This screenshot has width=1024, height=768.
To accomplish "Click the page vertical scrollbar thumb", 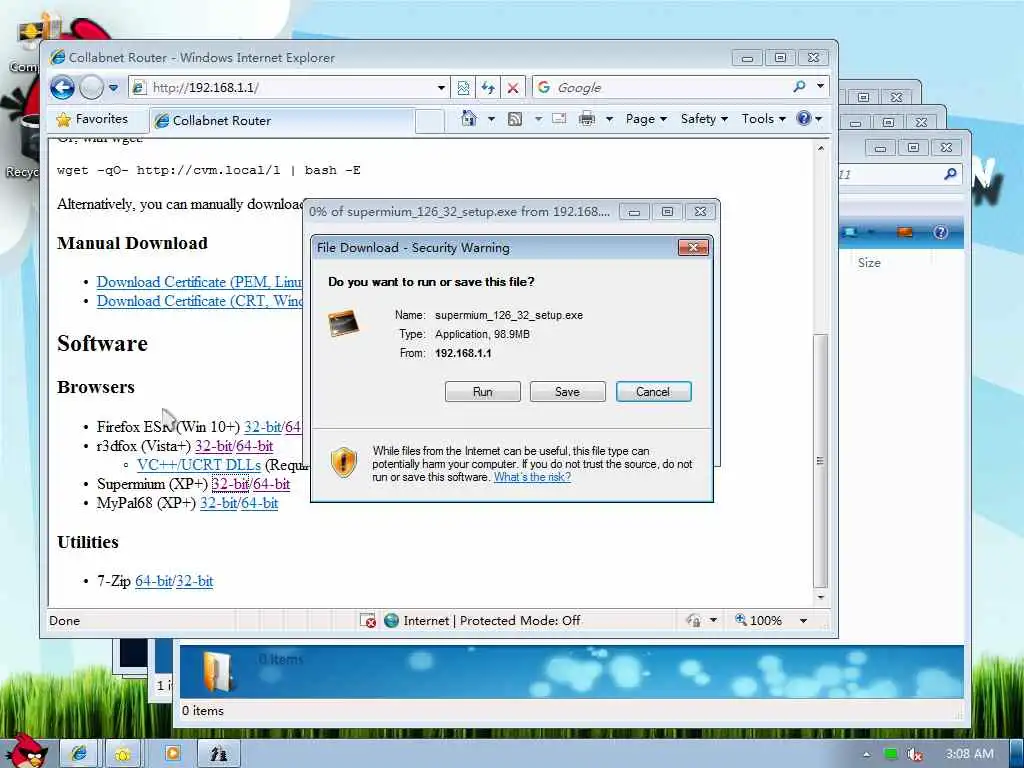I will click(821, 461).
